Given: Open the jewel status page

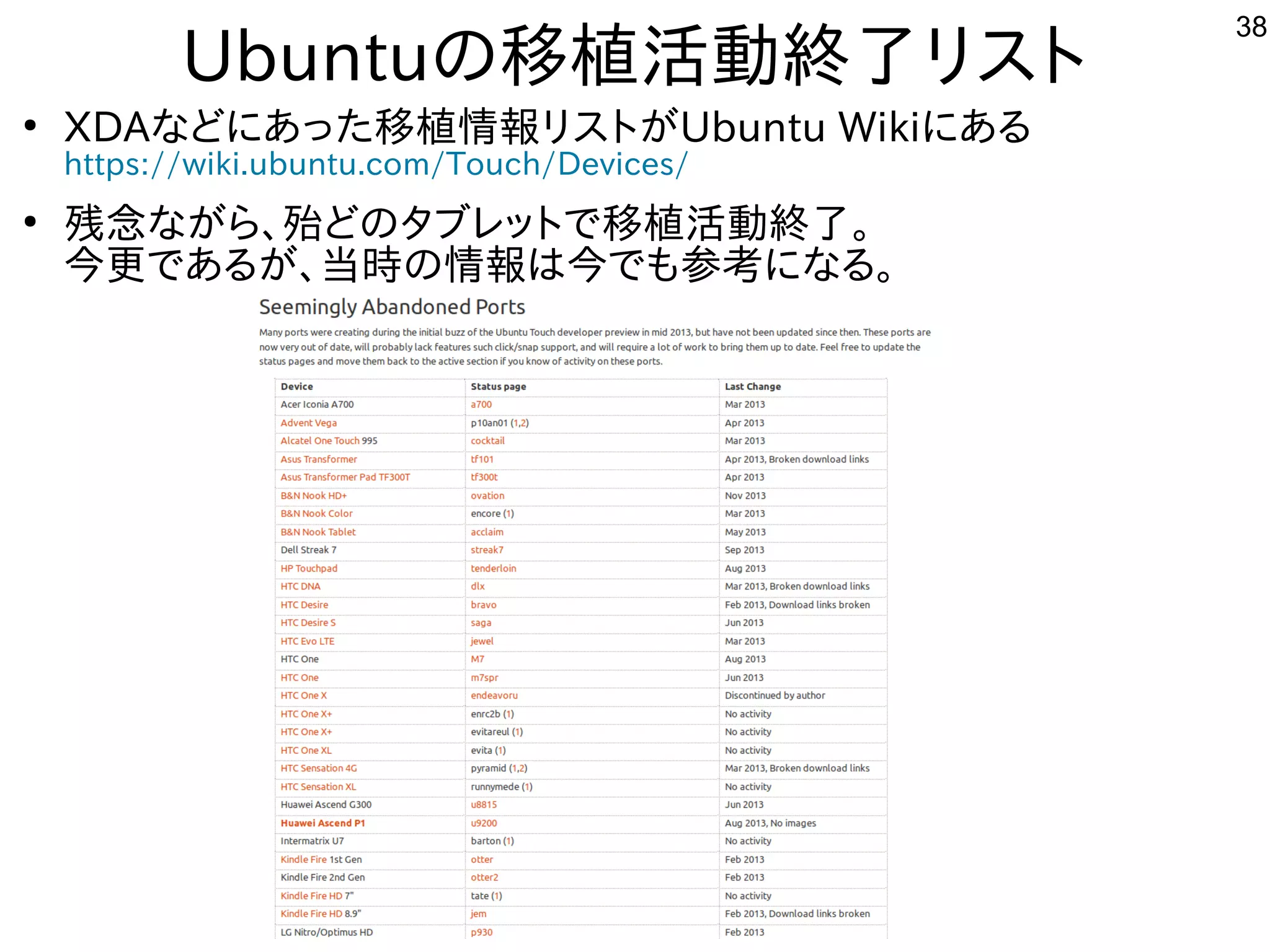Looking at the screenshot, I should 482,641.
